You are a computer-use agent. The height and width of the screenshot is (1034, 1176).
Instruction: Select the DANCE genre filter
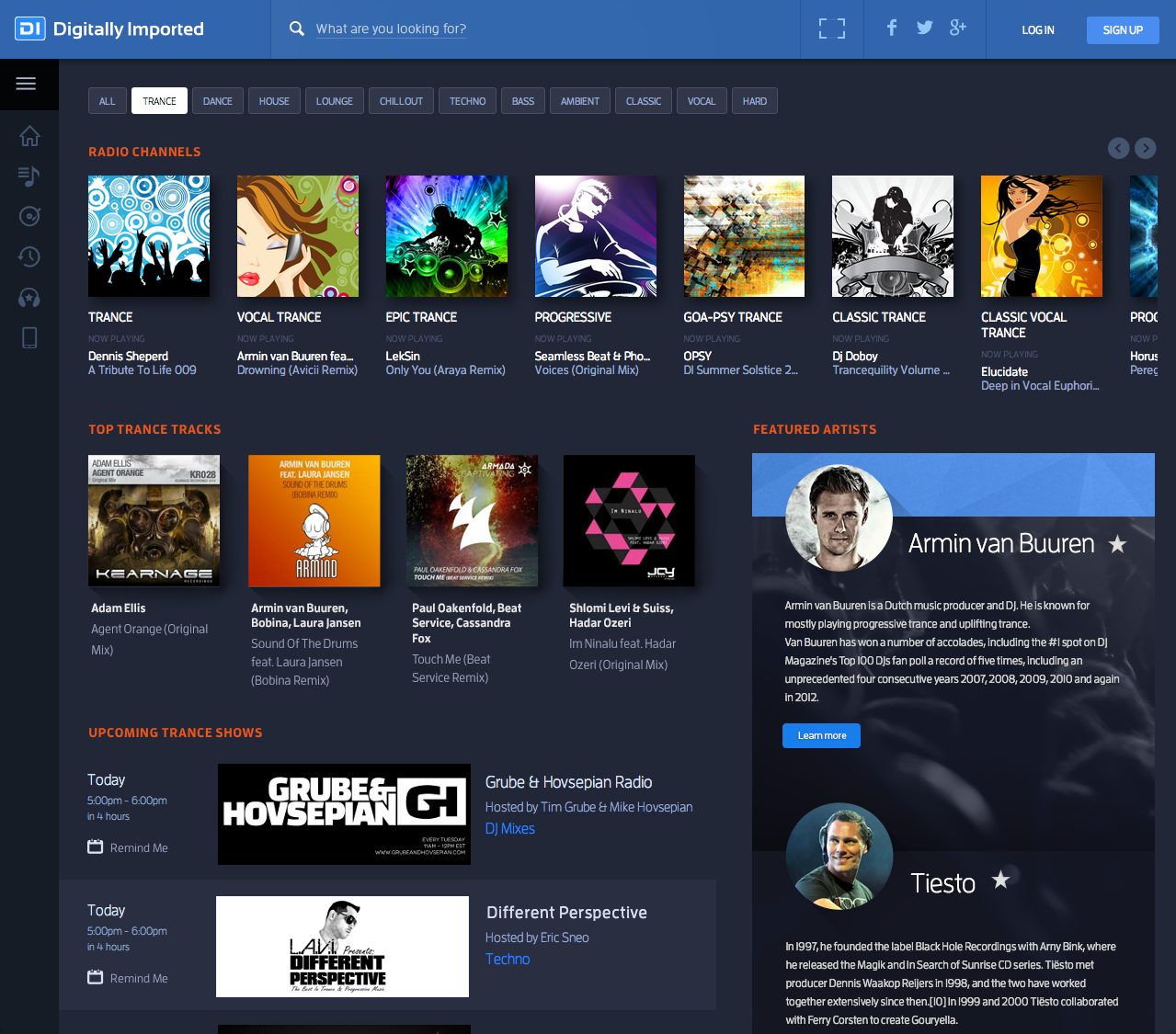(x=218, y=101)
